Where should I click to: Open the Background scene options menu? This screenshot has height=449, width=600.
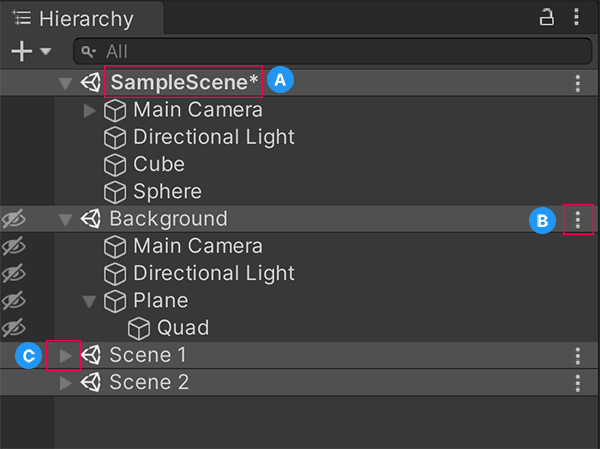(578, 219)
